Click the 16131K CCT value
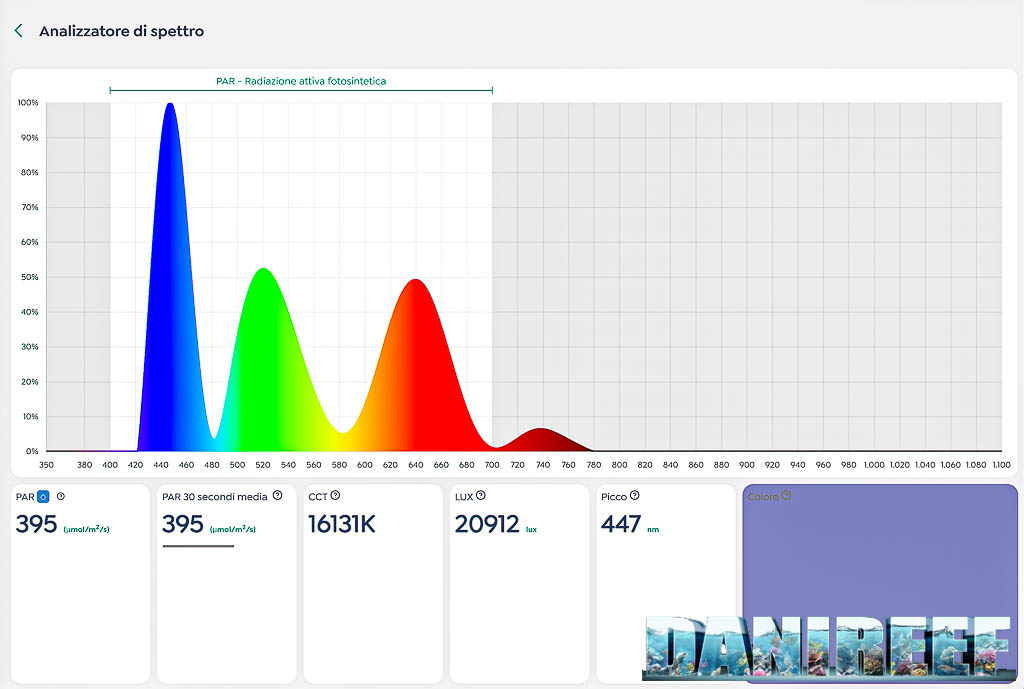 (x=341, y=524)
